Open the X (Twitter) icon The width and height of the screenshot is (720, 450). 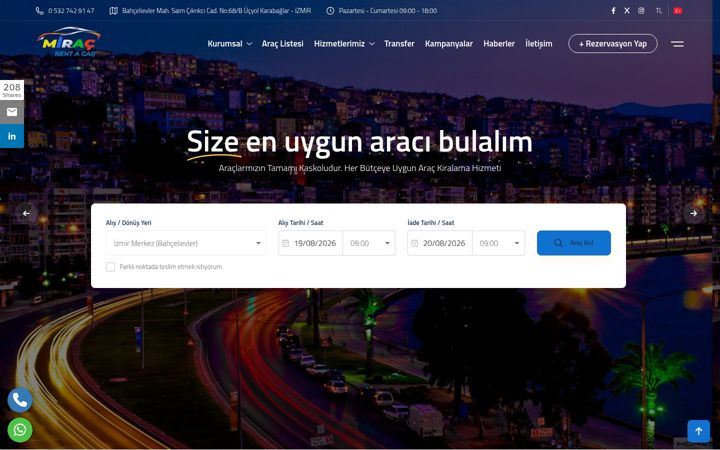(627, 11)
